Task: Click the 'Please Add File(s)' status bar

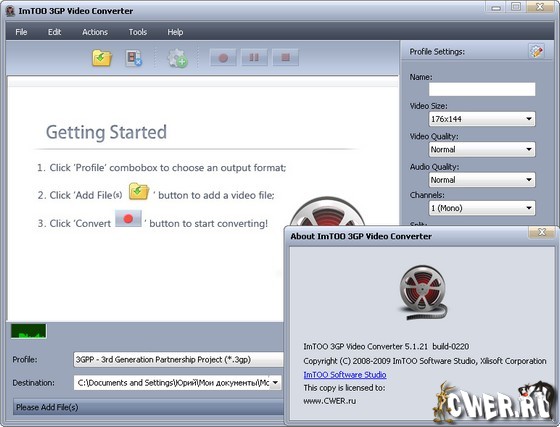Action: tap(148, 407)
